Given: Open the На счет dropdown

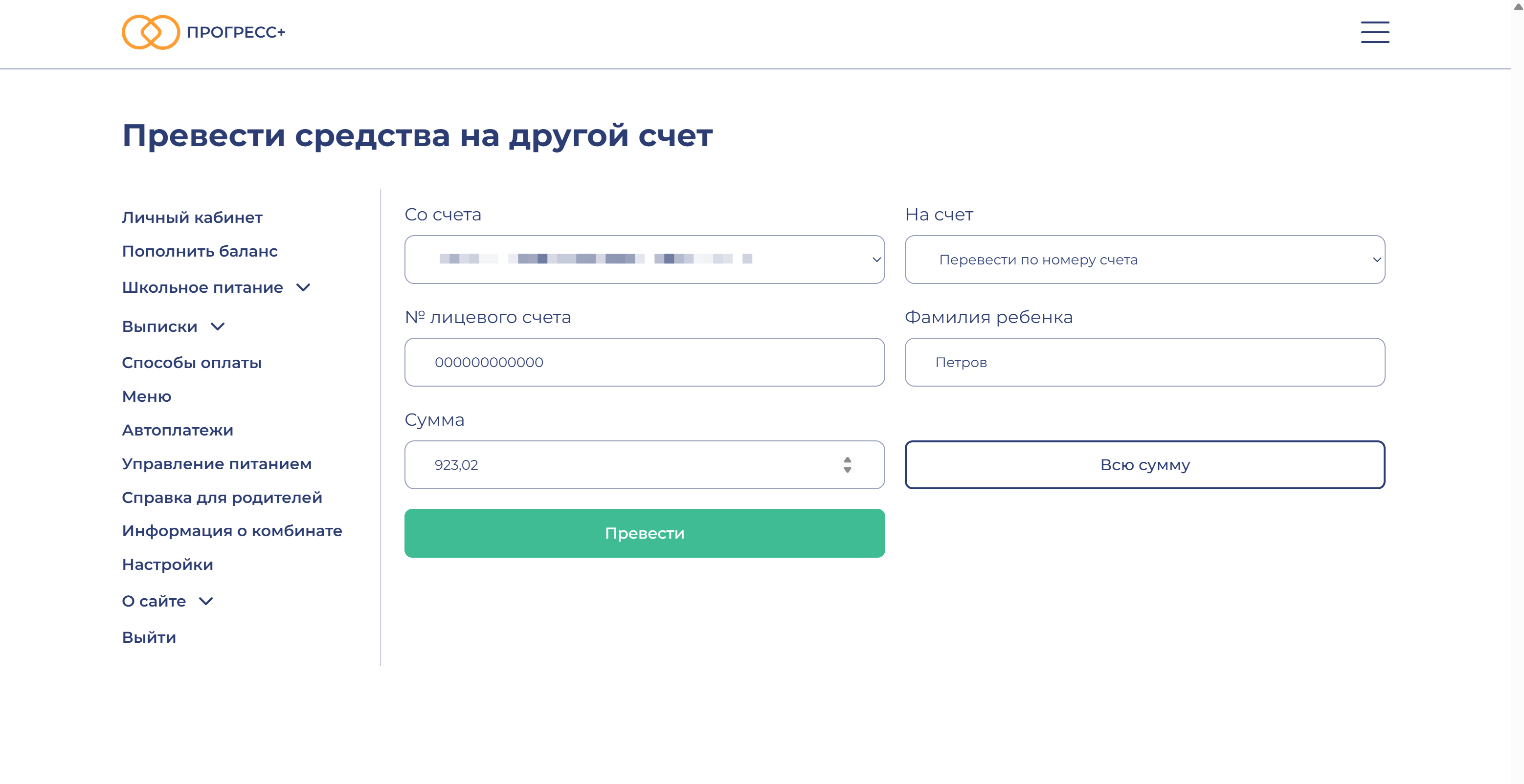Looking at the screenshot, I should [x=1144, y=260].
